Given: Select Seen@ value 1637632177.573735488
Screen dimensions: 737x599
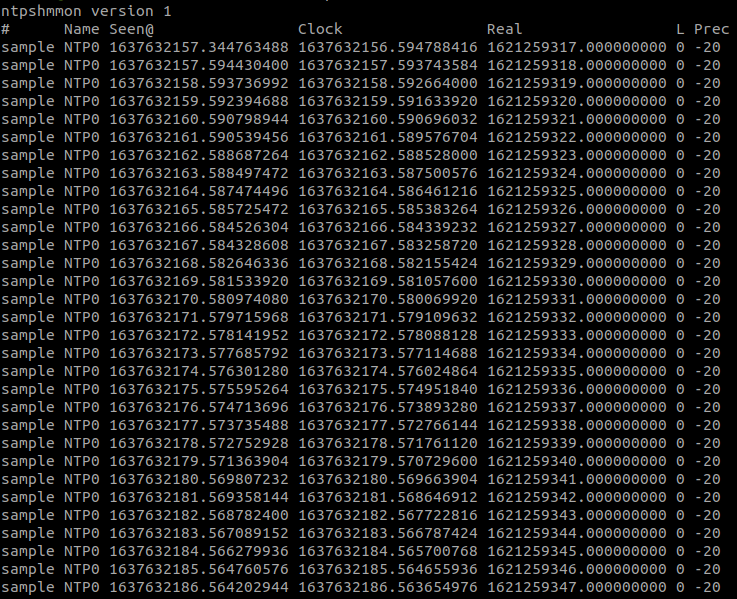Looking at the screenshot, I should (199, 425).
